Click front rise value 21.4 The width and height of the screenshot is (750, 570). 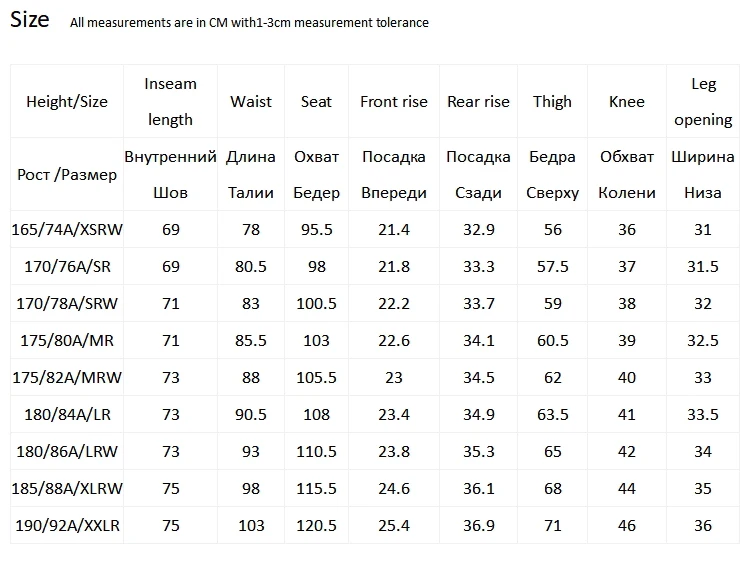point(394,230)
